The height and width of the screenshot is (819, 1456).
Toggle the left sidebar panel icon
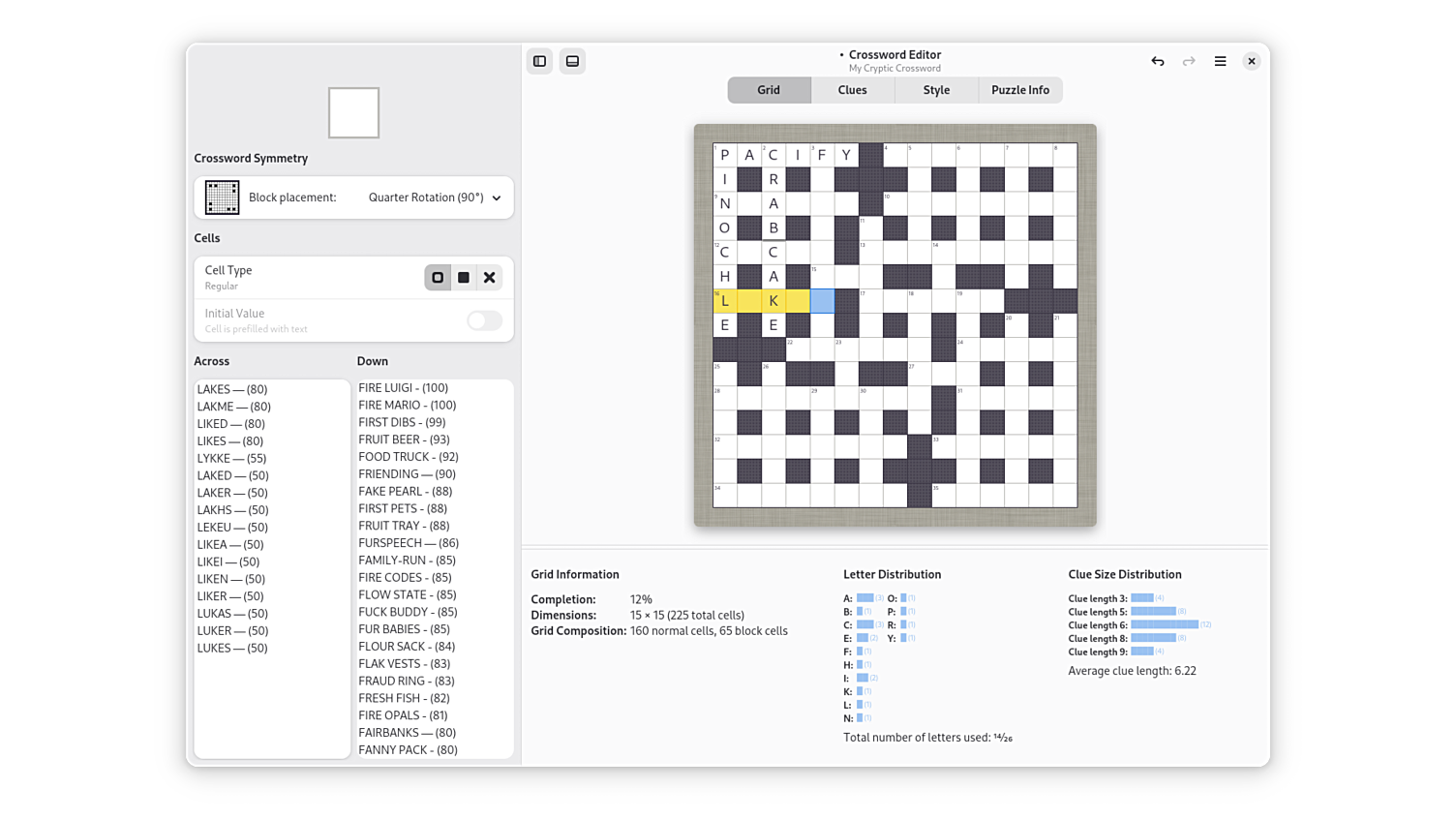(x=539, y=61)
